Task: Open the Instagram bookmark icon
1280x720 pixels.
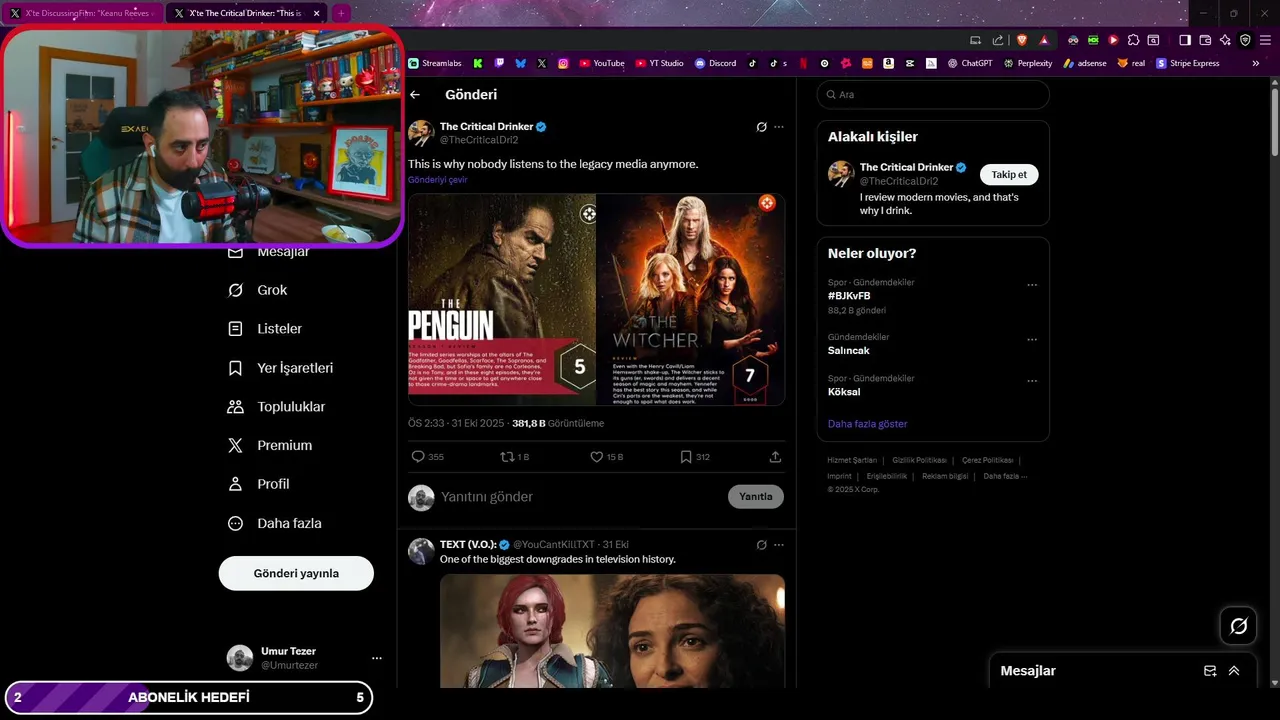Action: 563,63
